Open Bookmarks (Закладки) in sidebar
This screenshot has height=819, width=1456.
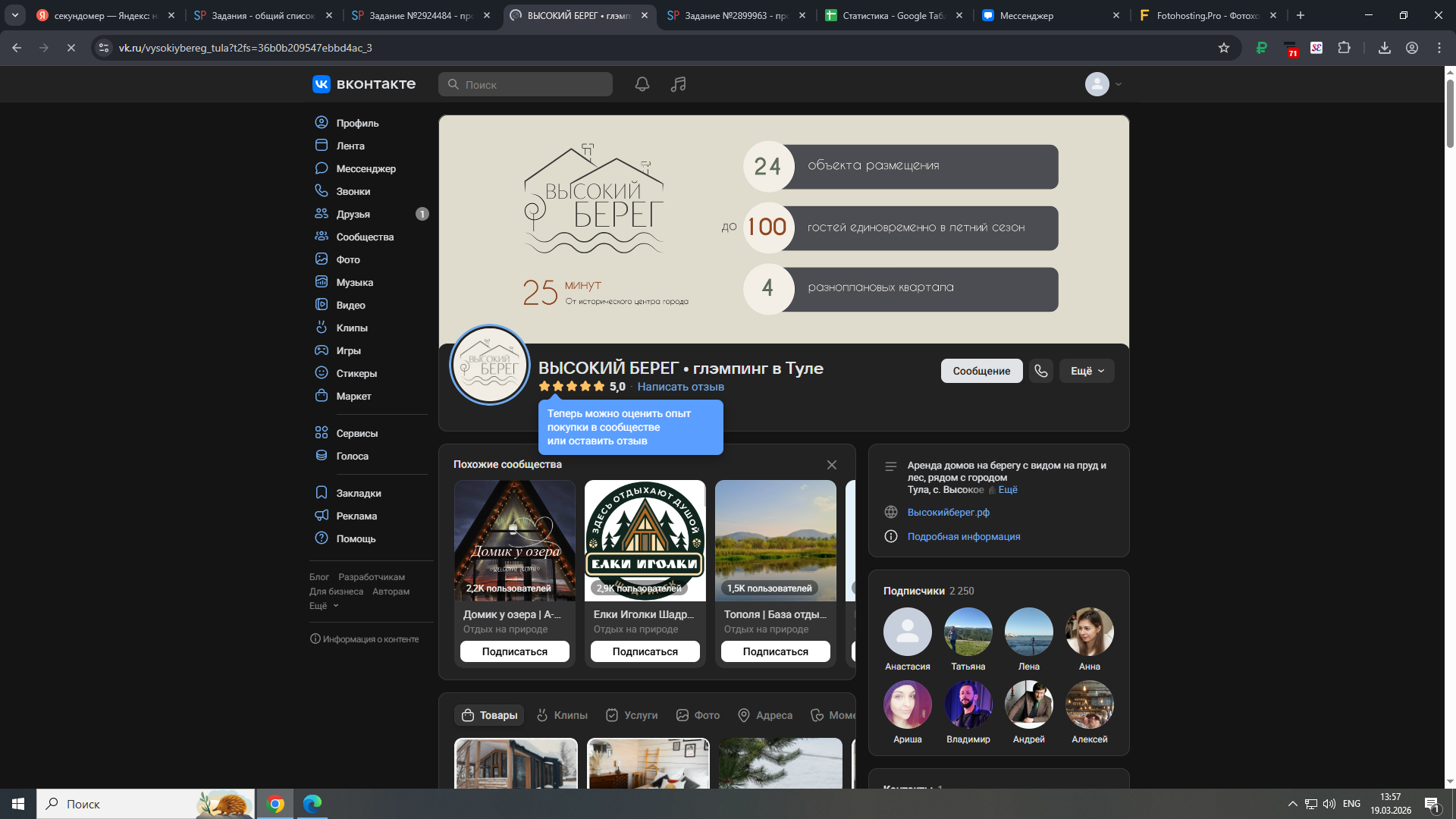[358, 493]
